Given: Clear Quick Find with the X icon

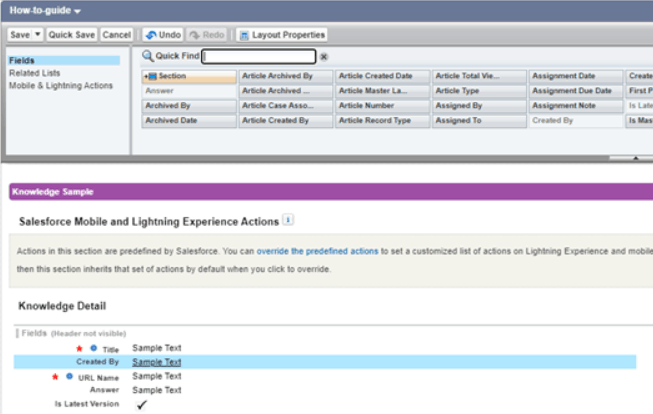Looking at the screenshot, I should pos(324,57).
